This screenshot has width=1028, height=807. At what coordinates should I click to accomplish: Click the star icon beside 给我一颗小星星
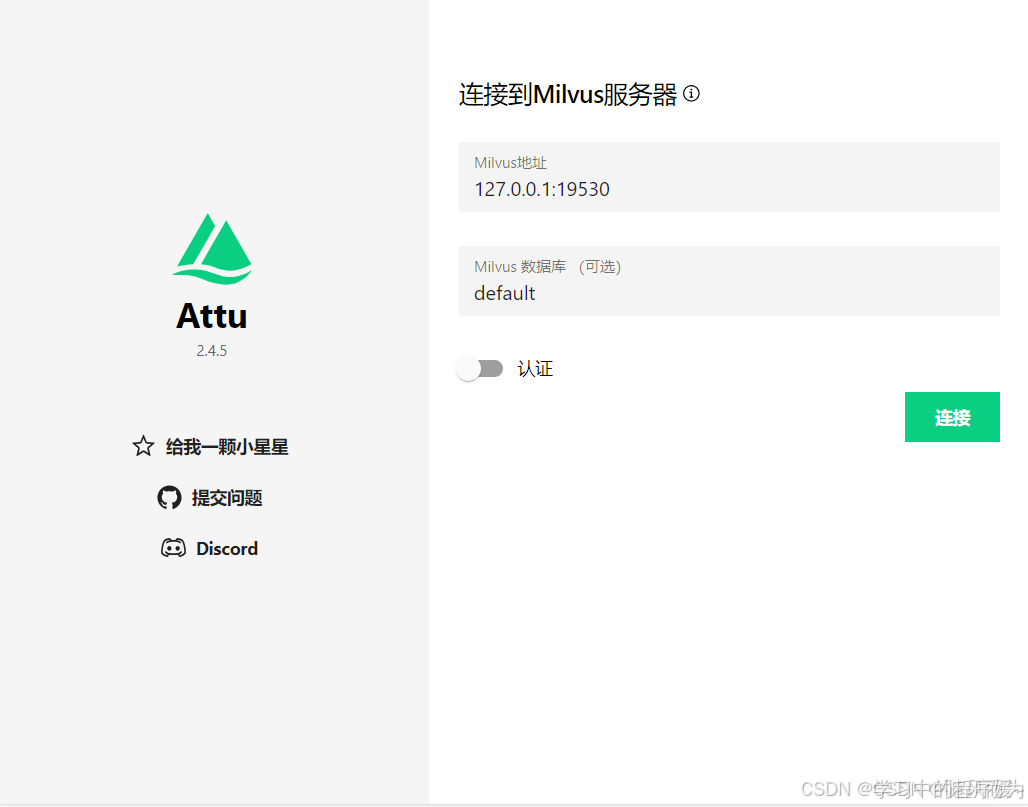(143, 446)
